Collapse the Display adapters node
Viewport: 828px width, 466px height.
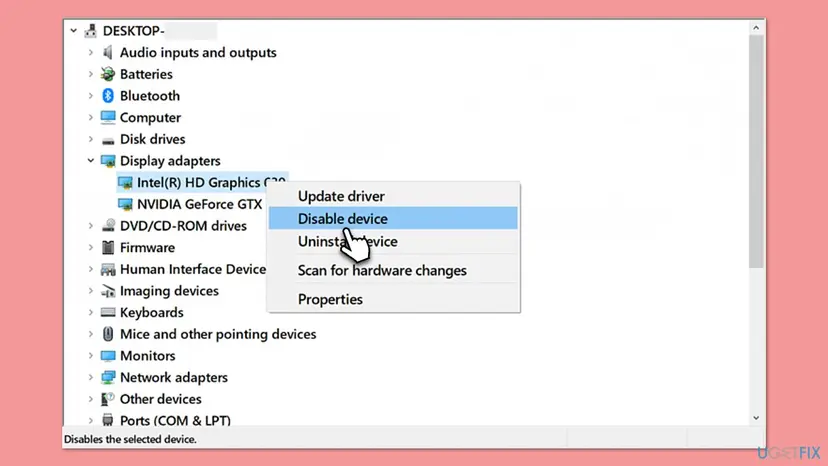[91, 161]
